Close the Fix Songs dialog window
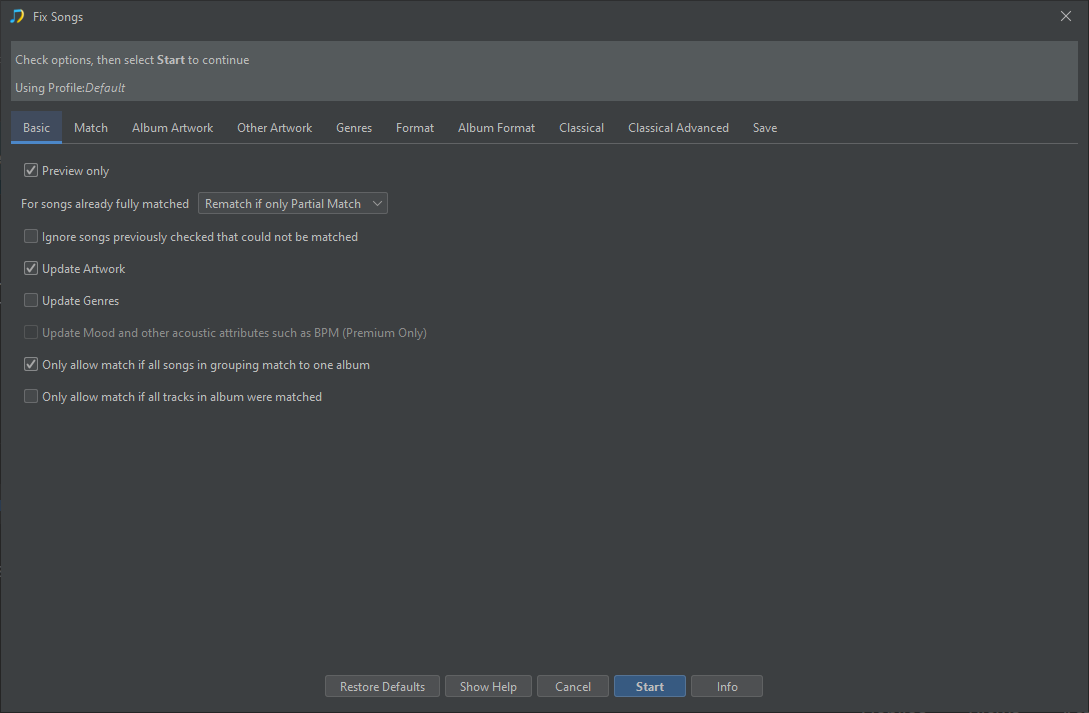Screen dimensions: 1089x713 click(1065, 16)
